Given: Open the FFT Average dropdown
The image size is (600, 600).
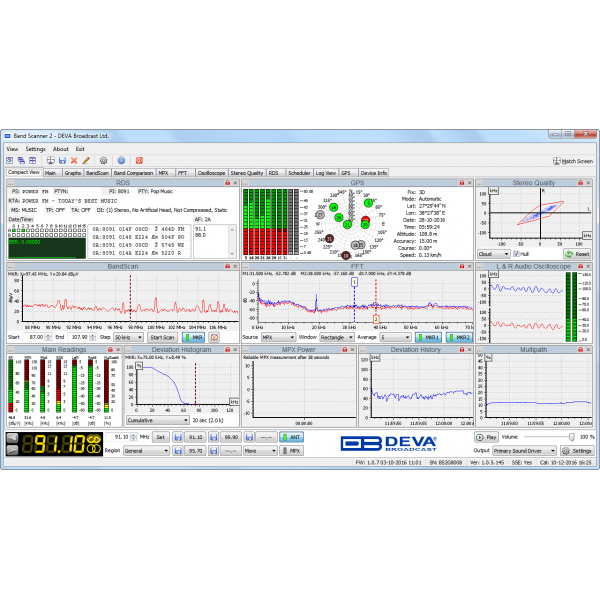Looking at the screenshot, I should click(395, 338).
